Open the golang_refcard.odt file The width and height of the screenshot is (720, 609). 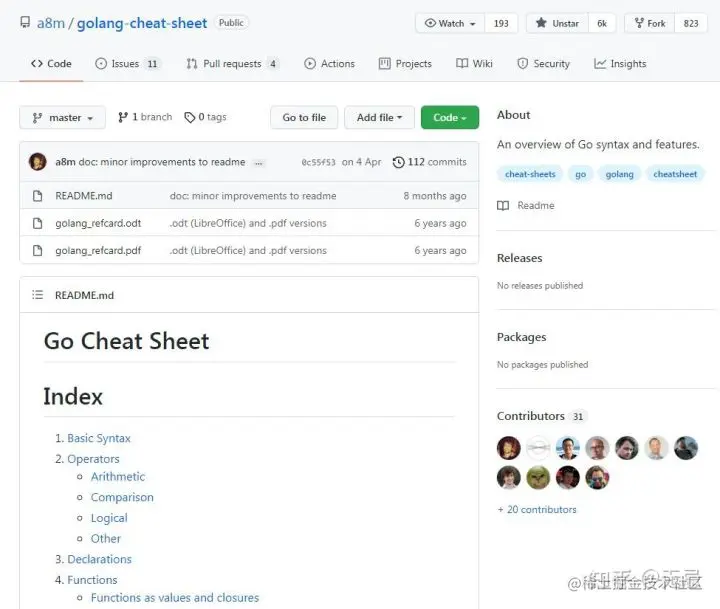tap(98, 223)
